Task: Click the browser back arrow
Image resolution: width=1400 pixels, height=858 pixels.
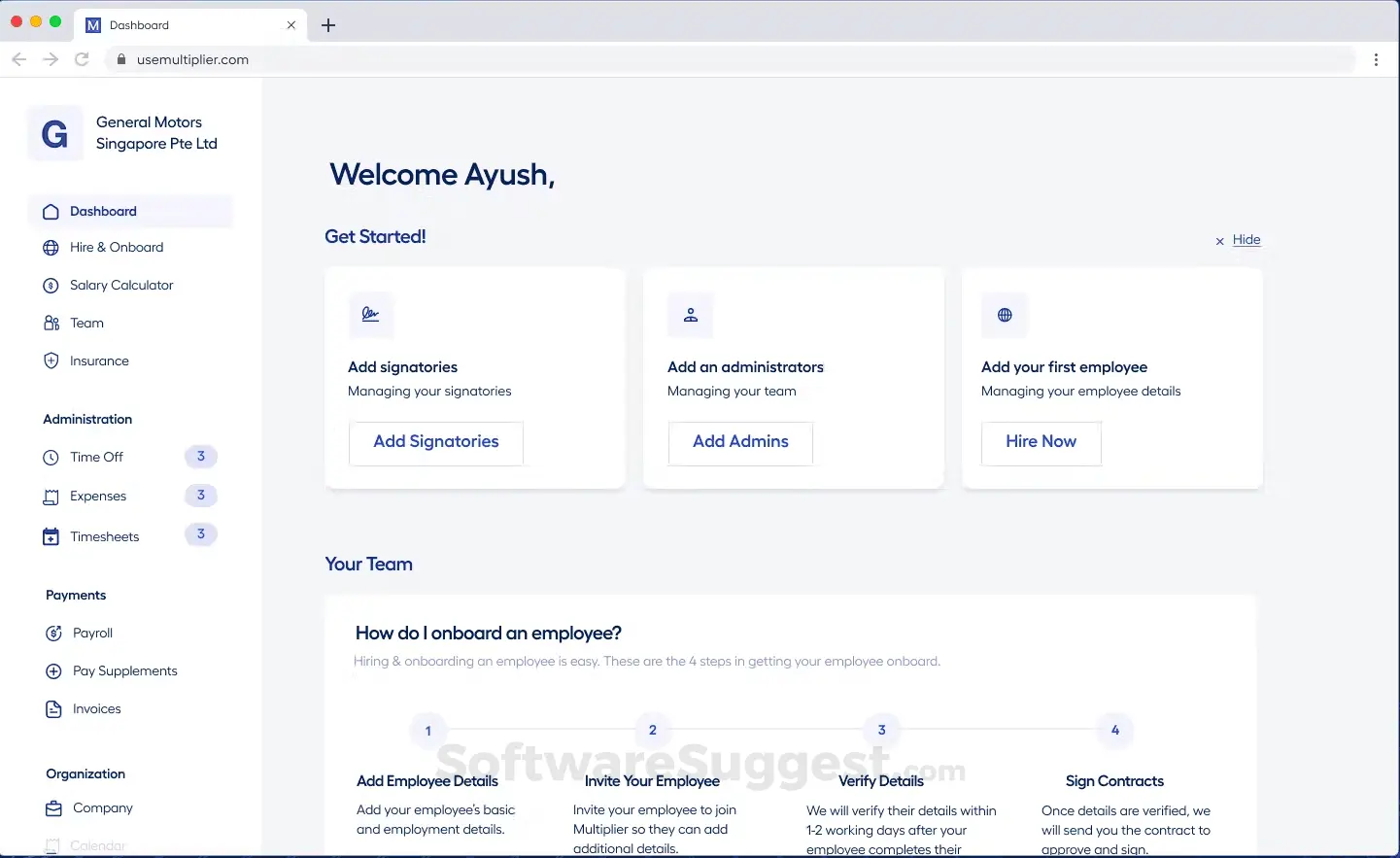Action: click(x=18, y=59)
